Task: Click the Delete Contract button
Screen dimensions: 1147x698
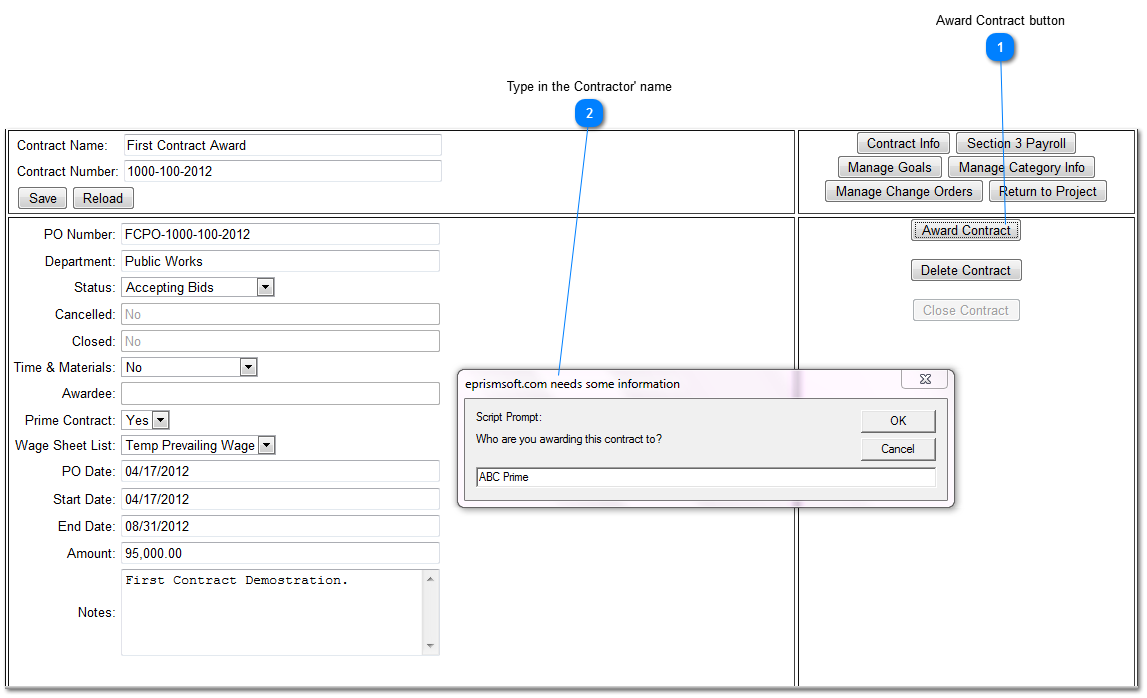Action: click(x=965, y=271)
